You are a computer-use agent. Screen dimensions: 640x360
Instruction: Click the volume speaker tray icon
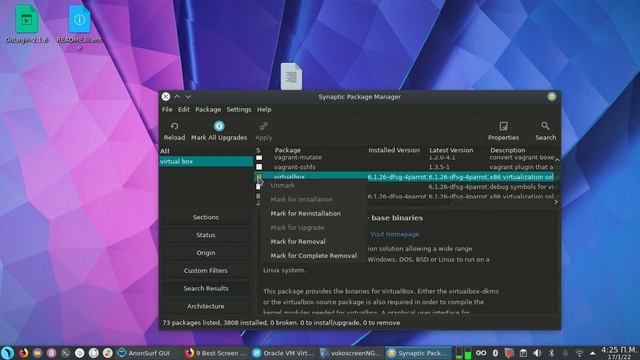pyautogui.click(x=537, y=353)
